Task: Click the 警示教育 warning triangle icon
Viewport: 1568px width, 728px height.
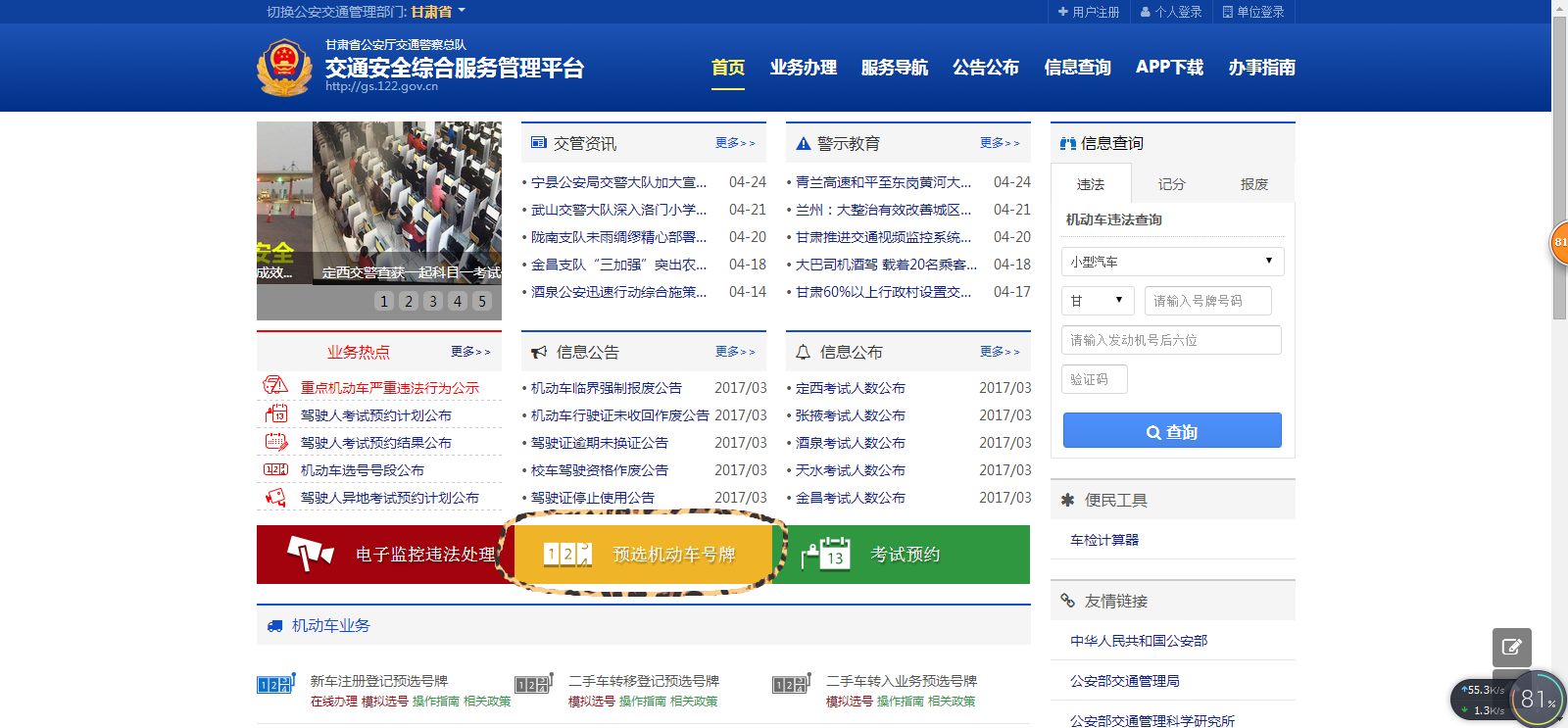Action: pos(804,143)
